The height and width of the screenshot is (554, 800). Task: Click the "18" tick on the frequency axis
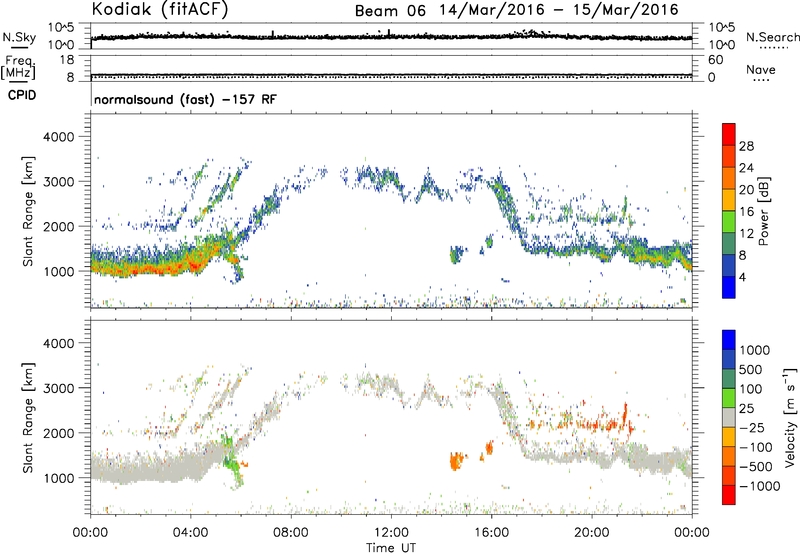pos(67,60)
